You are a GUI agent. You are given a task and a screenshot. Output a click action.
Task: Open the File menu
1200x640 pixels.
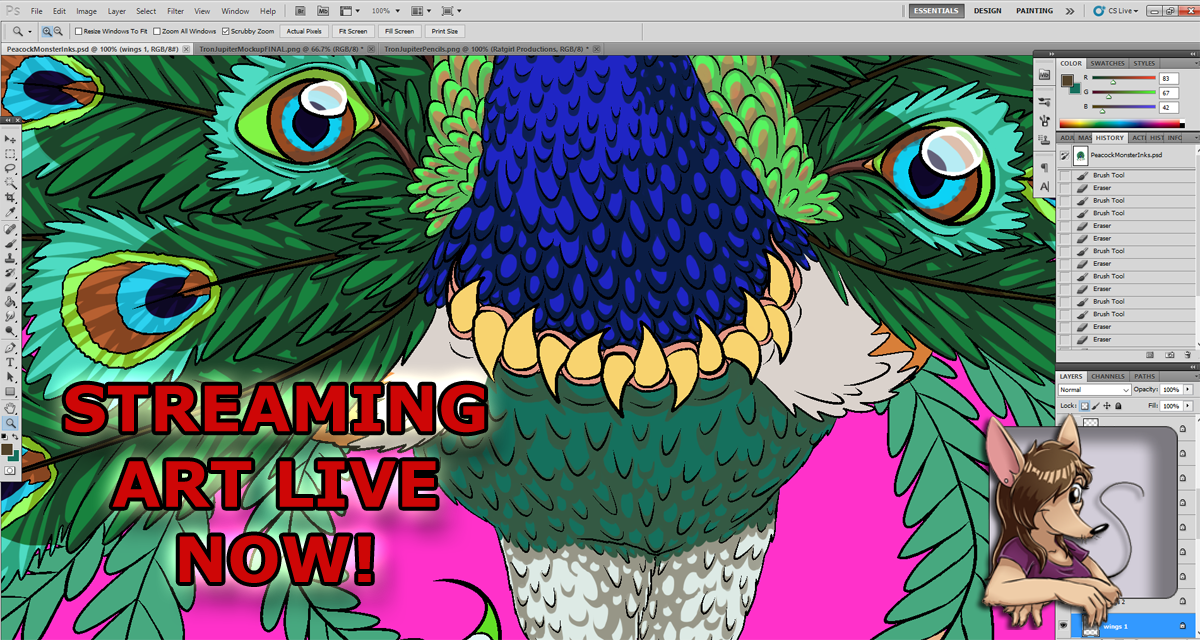click(36, 11)
